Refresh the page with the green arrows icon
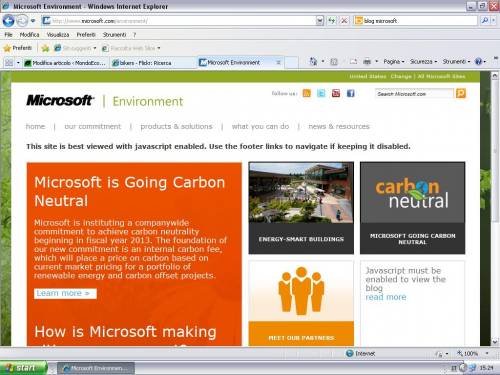Image resolution: width=500 pixels, height=375 pixels. click(x=331, y=21)
